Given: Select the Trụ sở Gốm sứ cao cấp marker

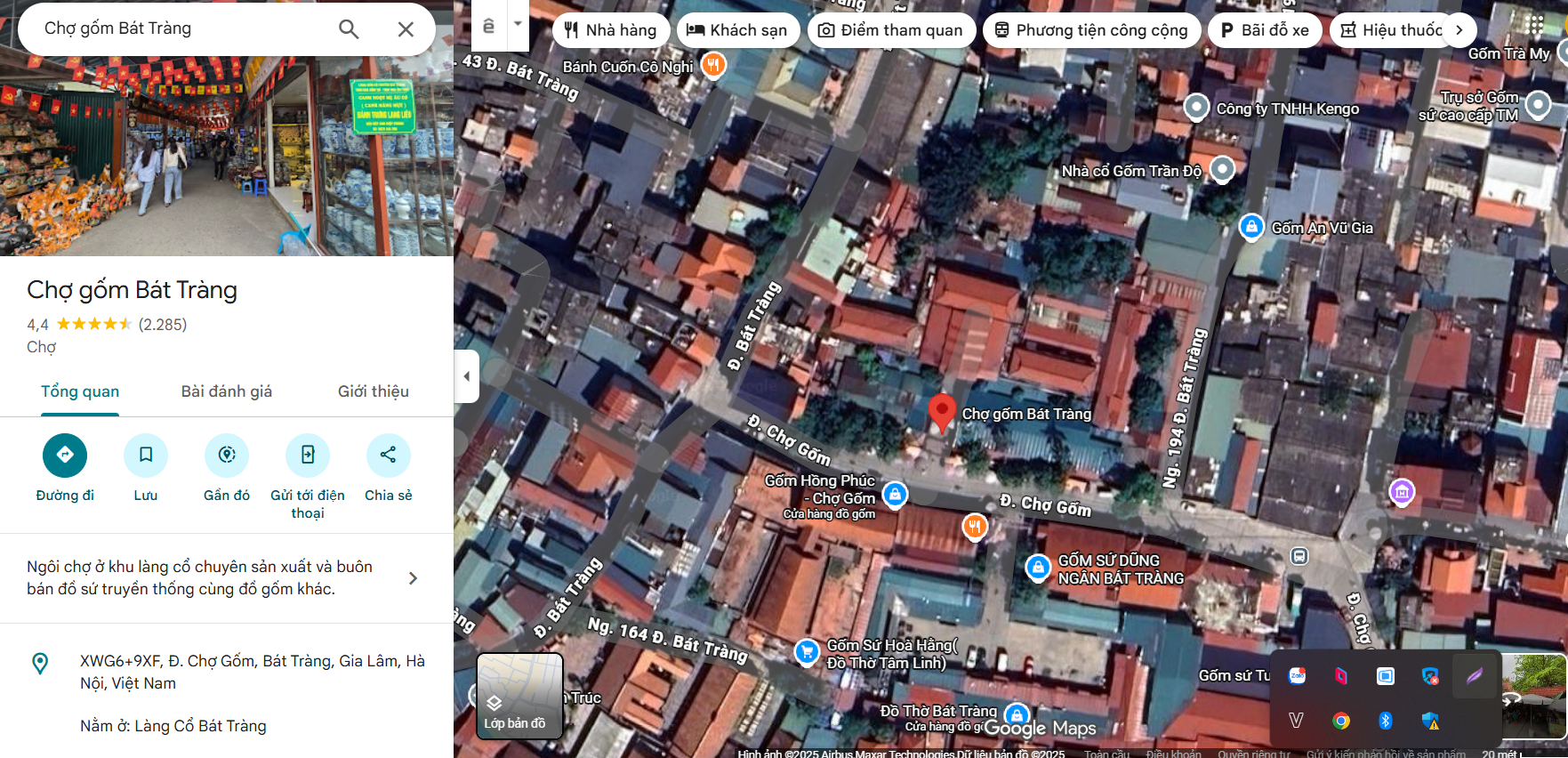Looking at the screenshot, I should pyautogui.click(x=1538, y=105).
